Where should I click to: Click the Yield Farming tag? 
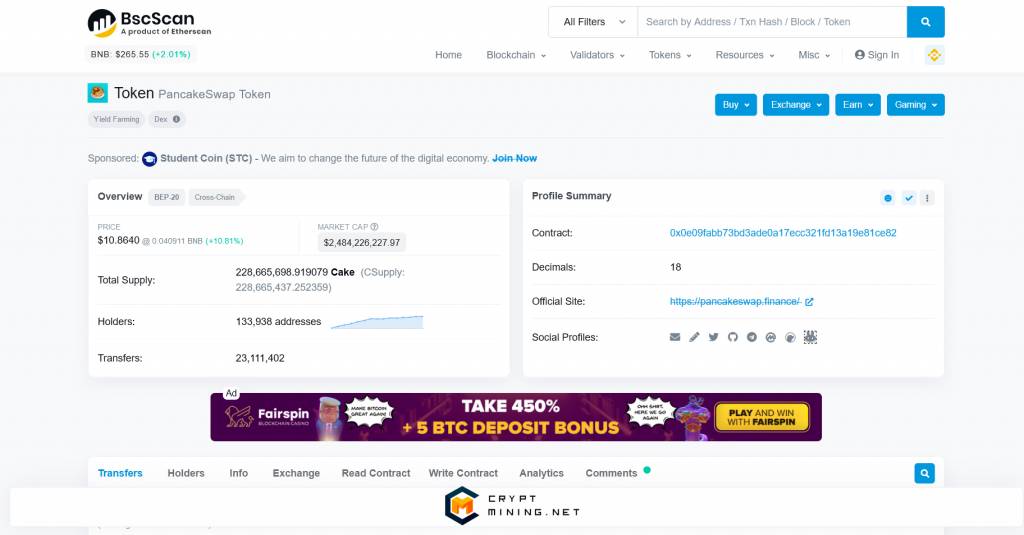pos(116,119)
